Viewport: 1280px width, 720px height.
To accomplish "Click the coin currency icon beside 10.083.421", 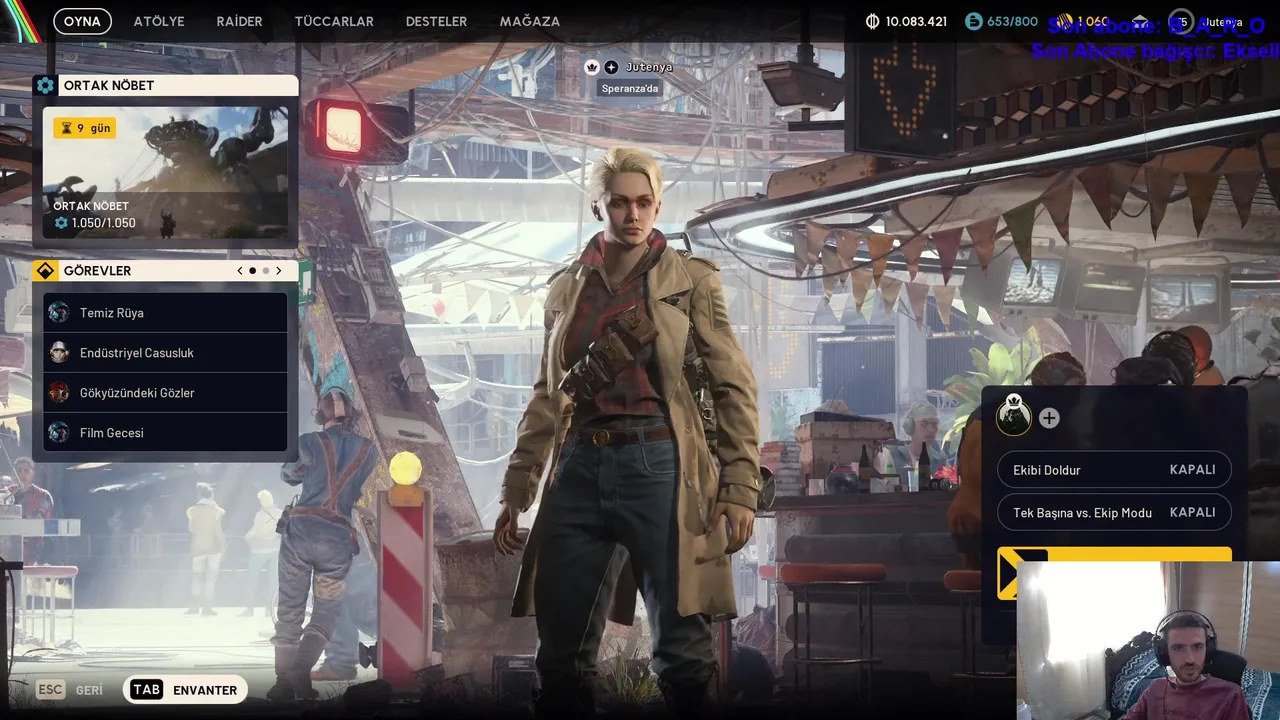I will pyautogui.click(x=872, y=21).
